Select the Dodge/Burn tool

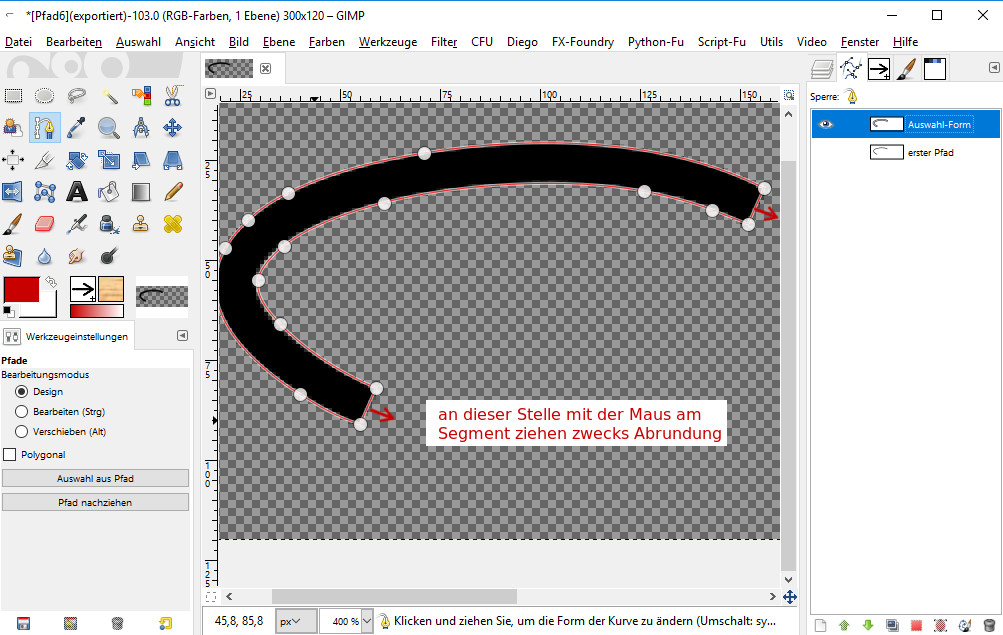click(109, 256)
